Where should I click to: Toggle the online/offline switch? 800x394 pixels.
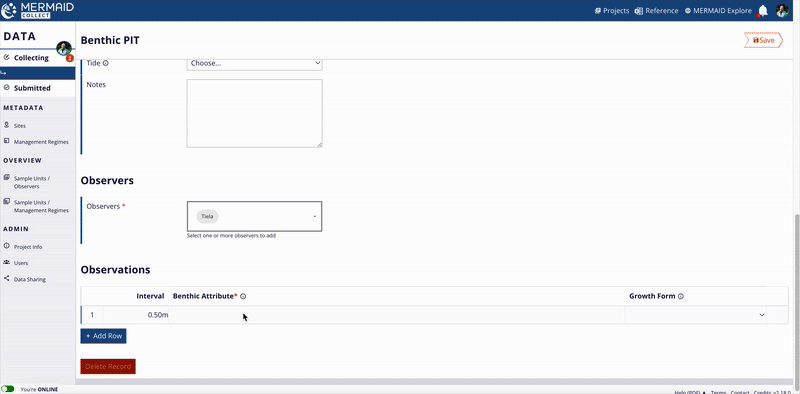click(8, 389)
